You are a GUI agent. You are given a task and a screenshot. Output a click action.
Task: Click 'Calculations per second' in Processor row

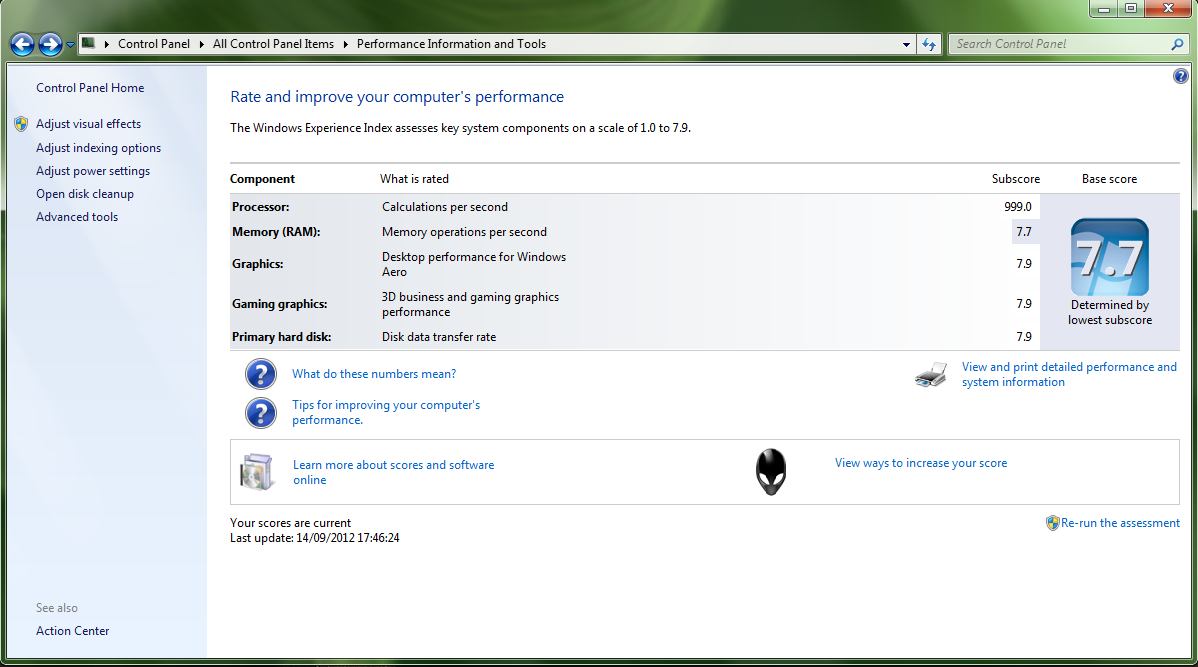pyautogui.click(x=445, y=207)
